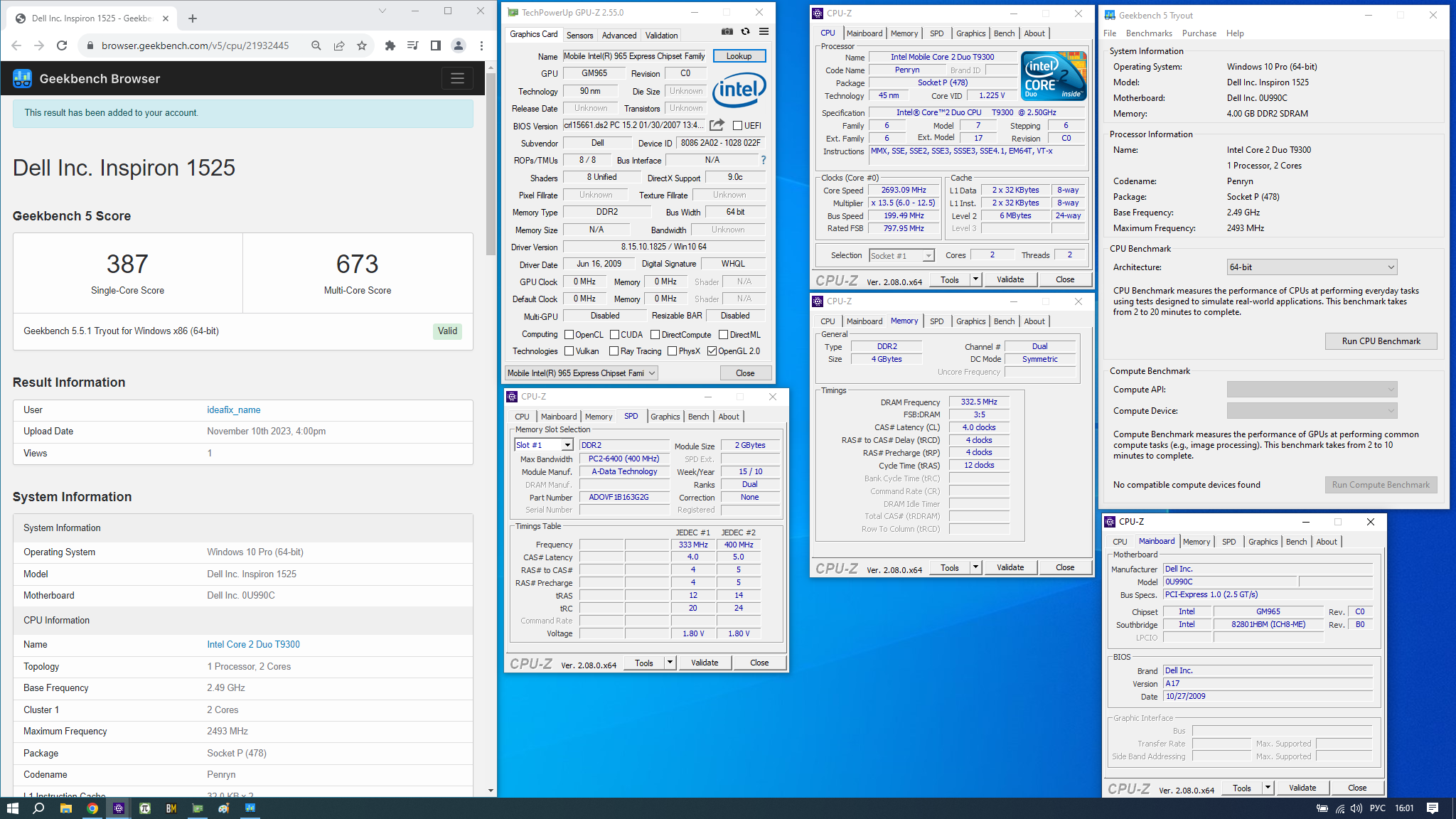
Task: Open the ideafix_name user link
Action: coord(234,410)
